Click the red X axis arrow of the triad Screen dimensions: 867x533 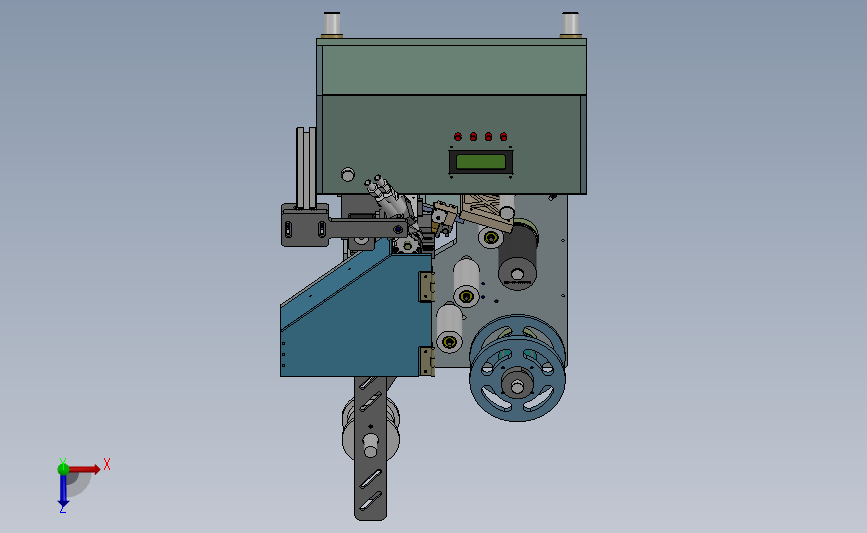point(84,469)
